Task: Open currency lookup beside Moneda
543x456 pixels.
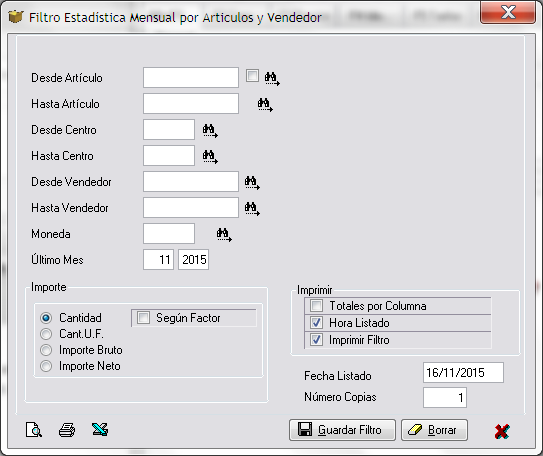Action: click(x=224, y=234)
